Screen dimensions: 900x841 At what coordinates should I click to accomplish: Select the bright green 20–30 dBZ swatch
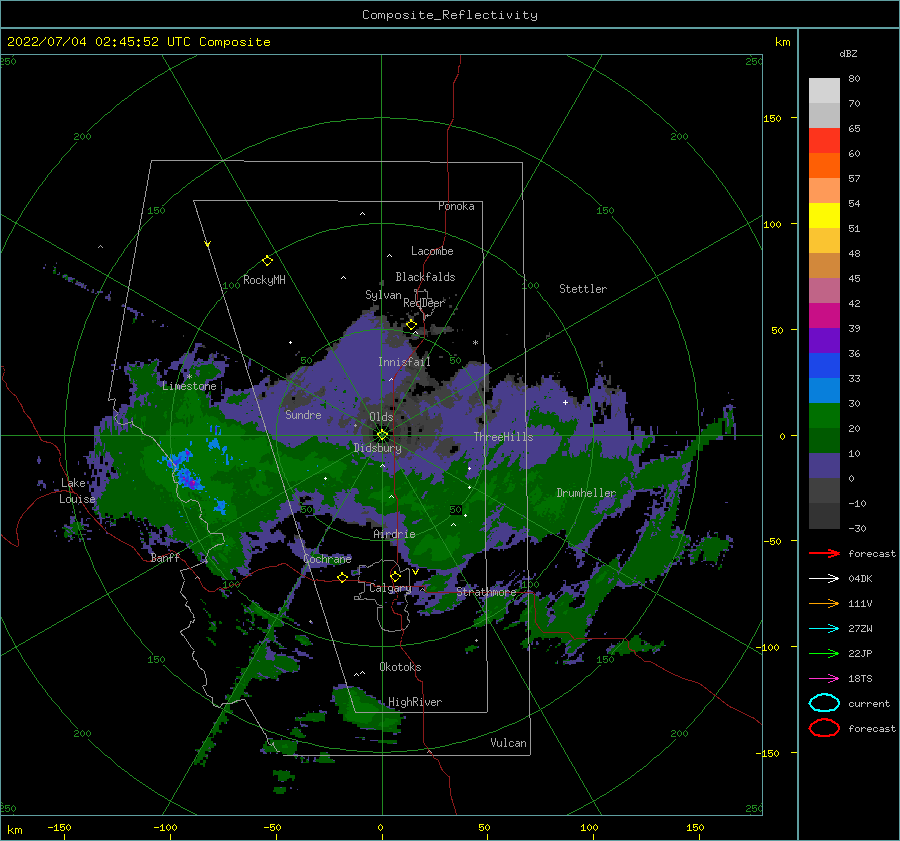[824, 416]
